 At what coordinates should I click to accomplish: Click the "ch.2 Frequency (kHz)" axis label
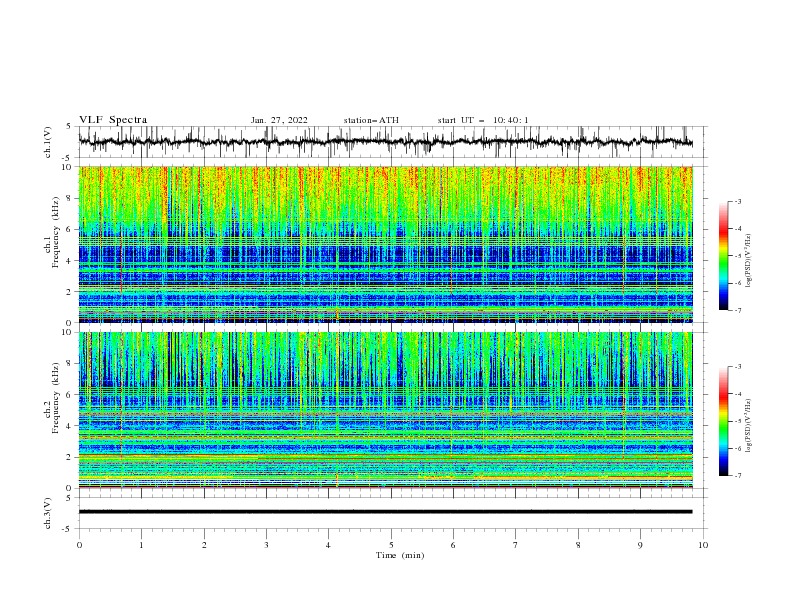coord(52,398)
